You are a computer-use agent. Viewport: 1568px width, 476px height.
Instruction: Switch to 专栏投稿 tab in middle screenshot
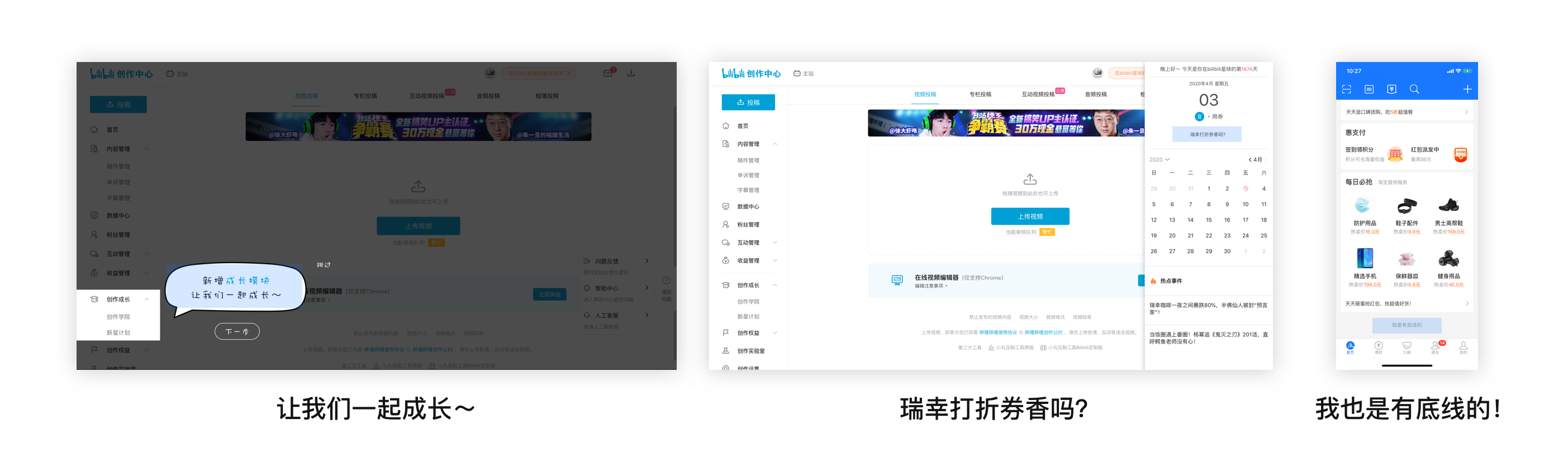click(x=980, y=94)
